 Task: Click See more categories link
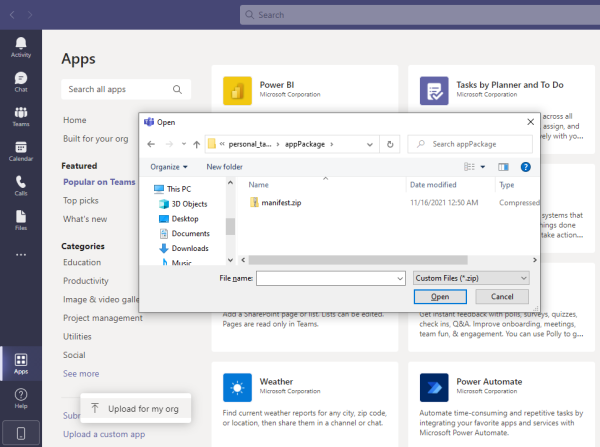[x=81, y=374]
